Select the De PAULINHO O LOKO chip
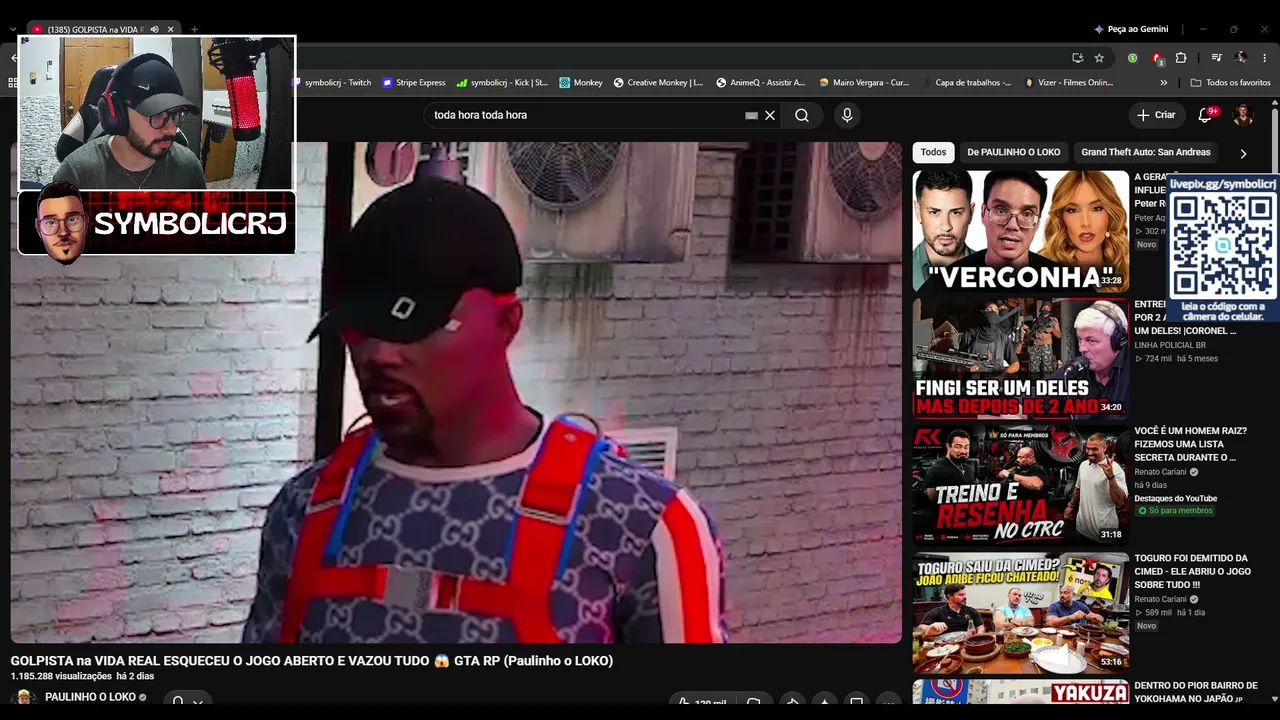Image resolution: width=1280 pixels, height=720 pixels. 1014,153
